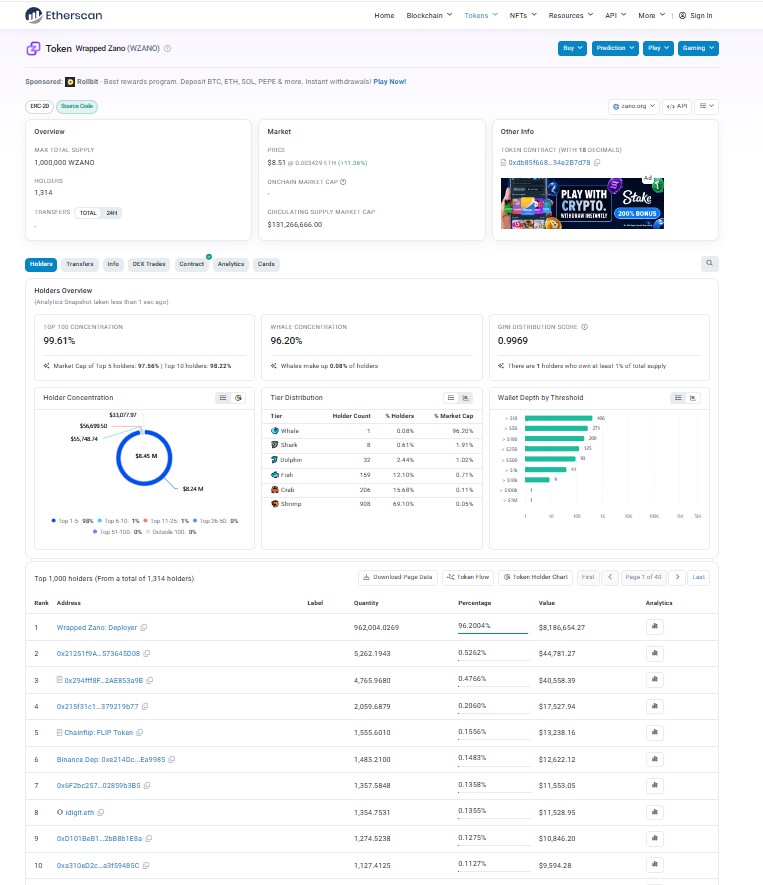Click the Source Code badge
Viewport: 763px width, 885px height.
point(77,106)
